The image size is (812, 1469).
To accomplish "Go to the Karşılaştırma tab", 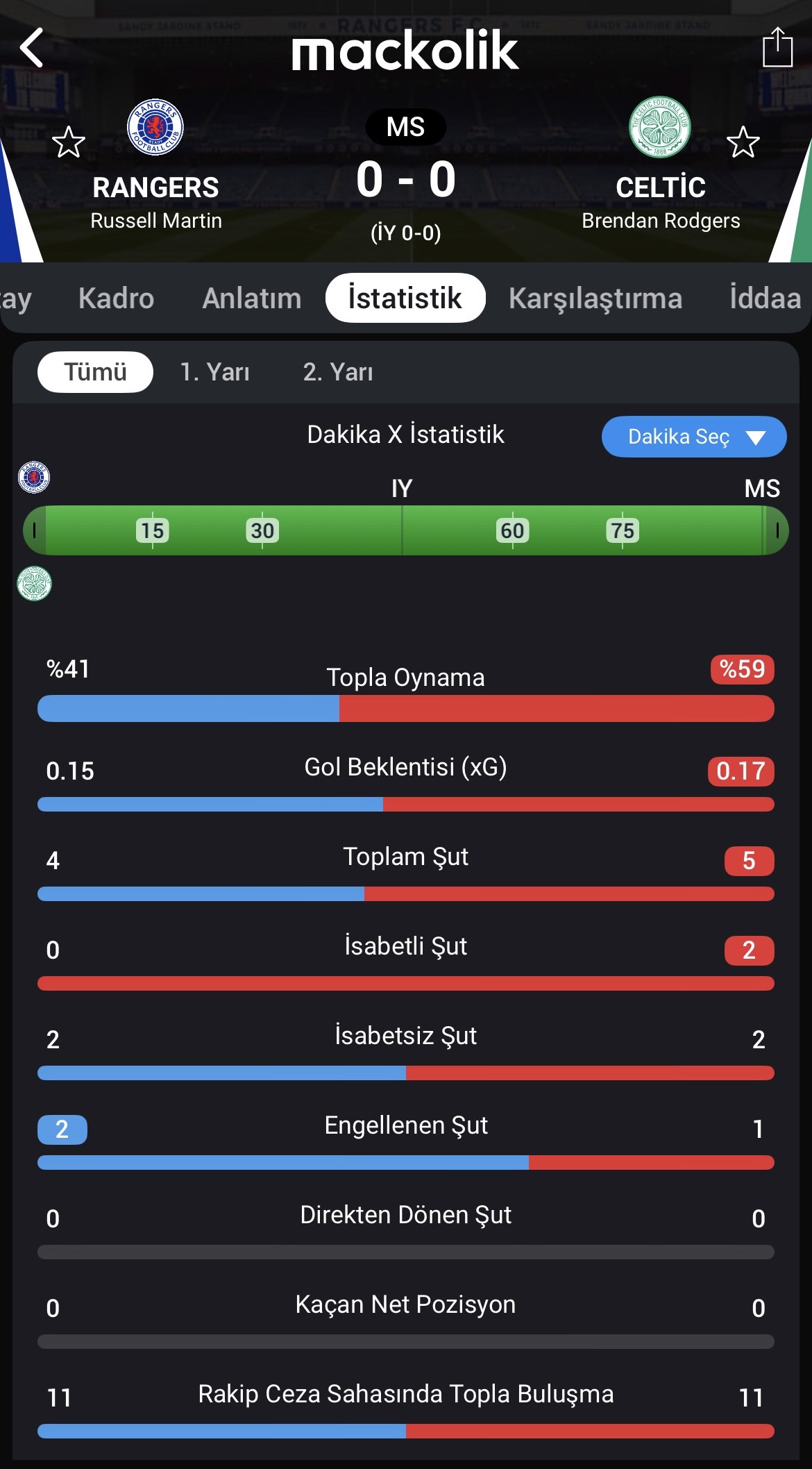I will tap(595, 298).
